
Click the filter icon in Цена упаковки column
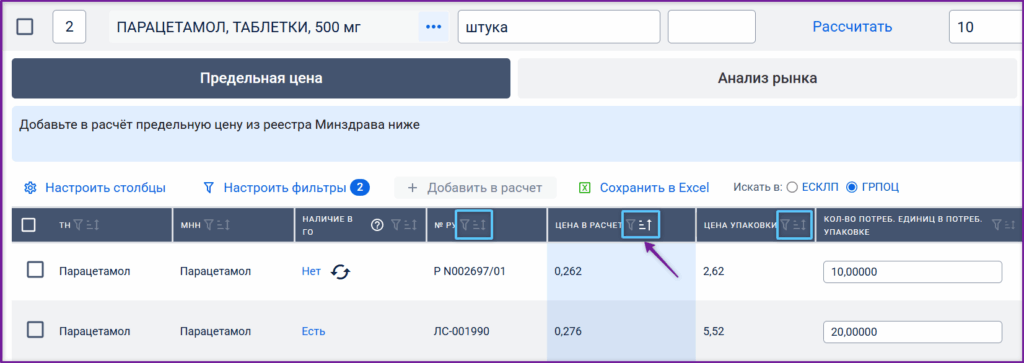786,225
